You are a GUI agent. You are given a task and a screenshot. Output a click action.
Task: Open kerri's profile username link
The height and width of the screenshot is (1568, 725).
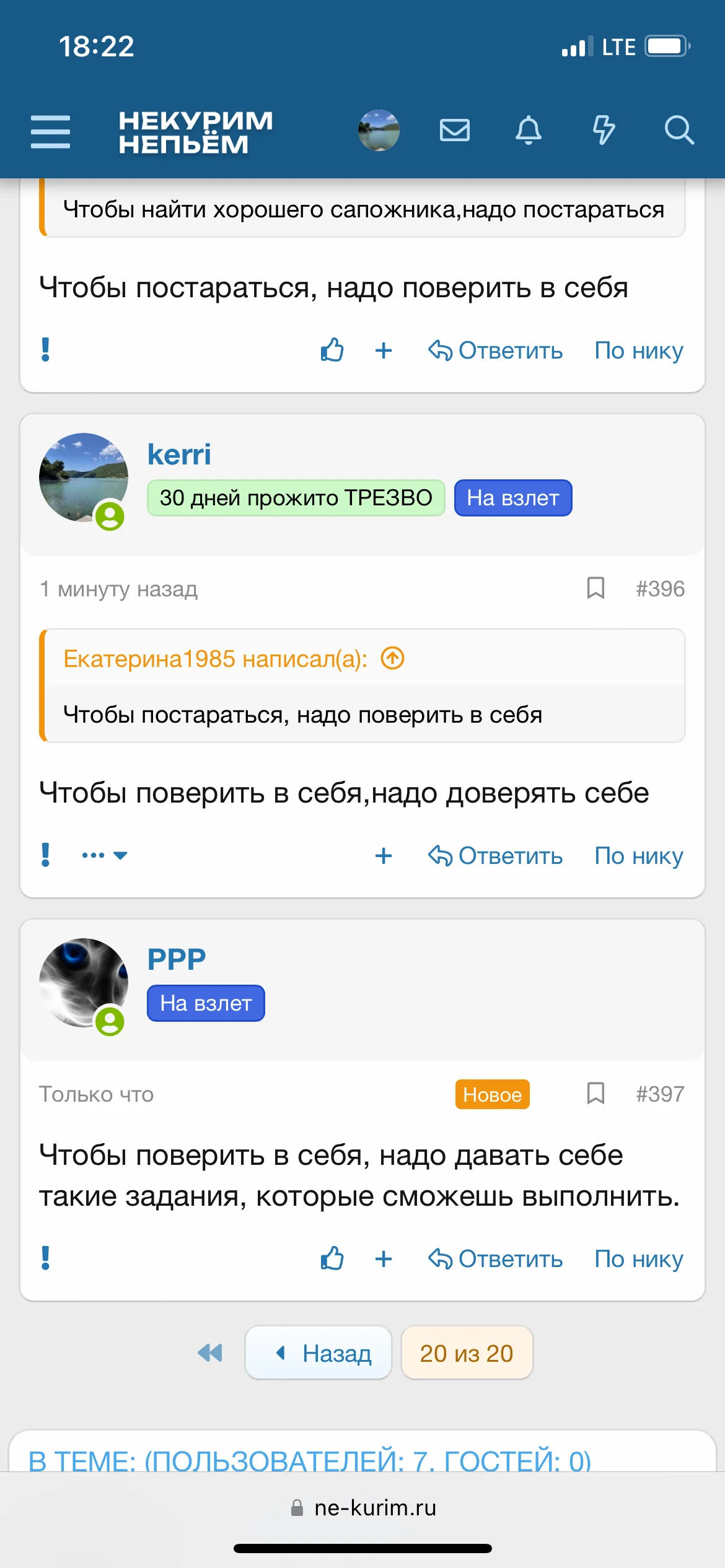pyautogui.click(x=179, y=455)
